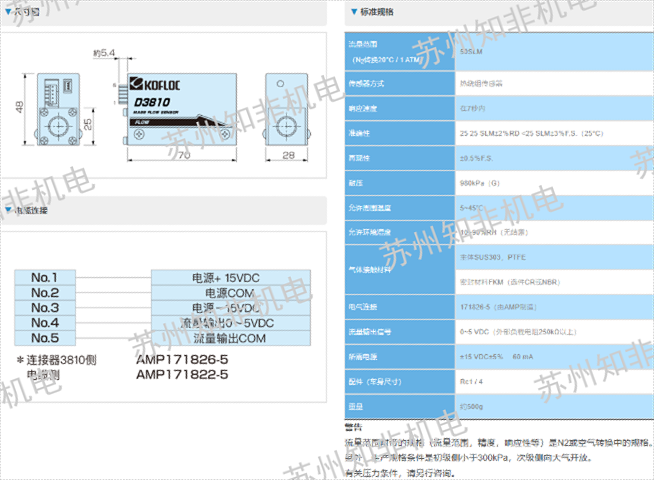Click the 流量输出信号 row label
654x480 pixels.
[x=370, y=332]
